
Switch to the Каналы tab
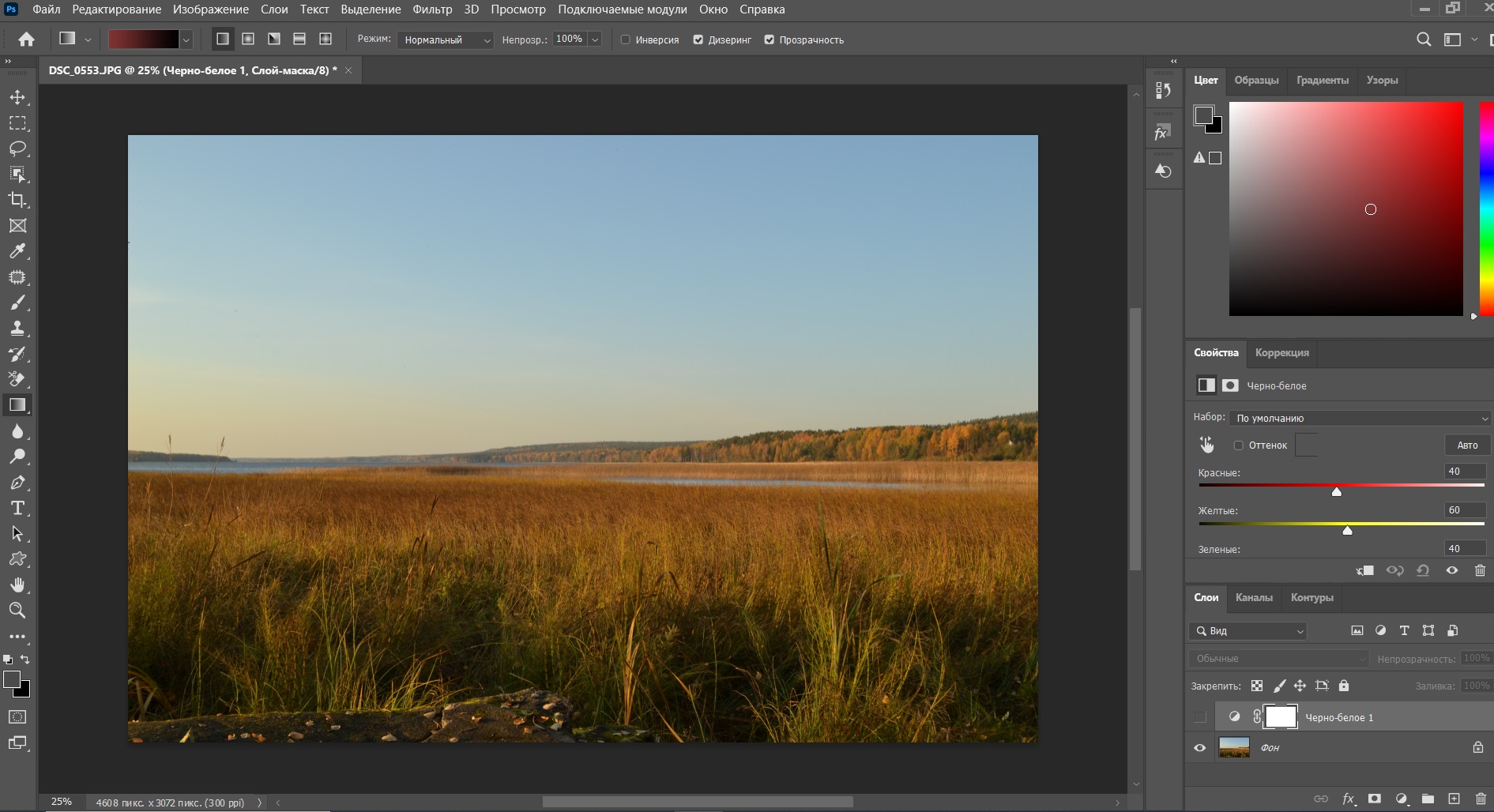click(1255, 598)
